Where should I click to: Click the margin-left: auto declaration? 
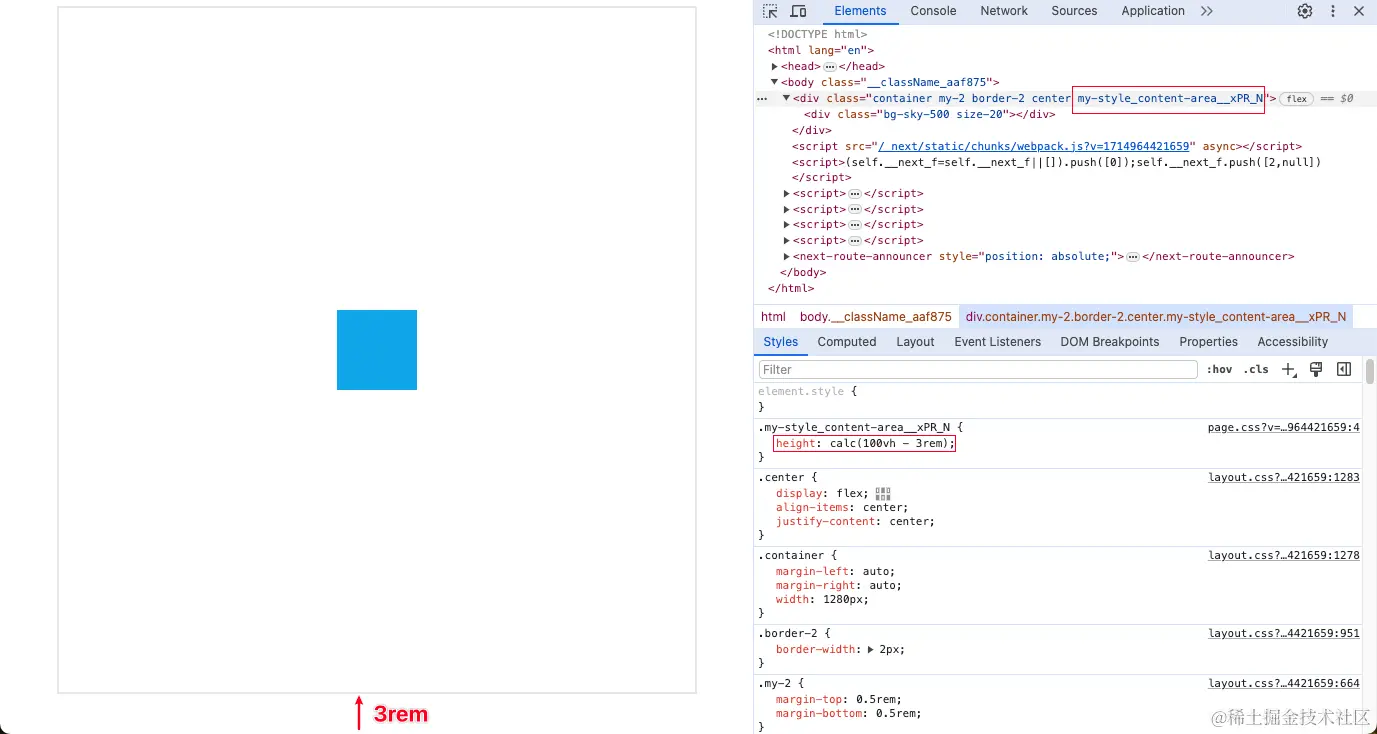(x=835, y=572)
